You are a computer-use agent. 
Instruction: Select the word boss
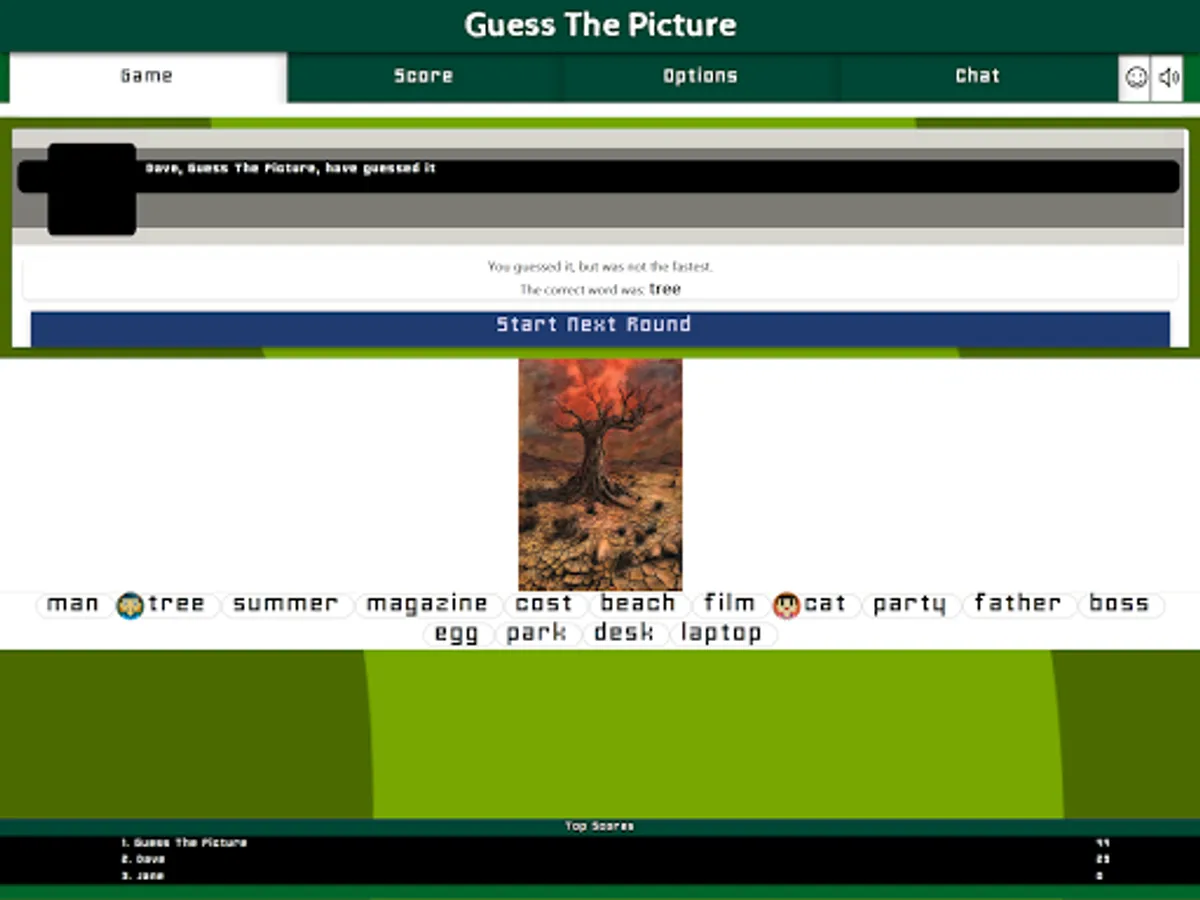click(x=1119, y=605)
